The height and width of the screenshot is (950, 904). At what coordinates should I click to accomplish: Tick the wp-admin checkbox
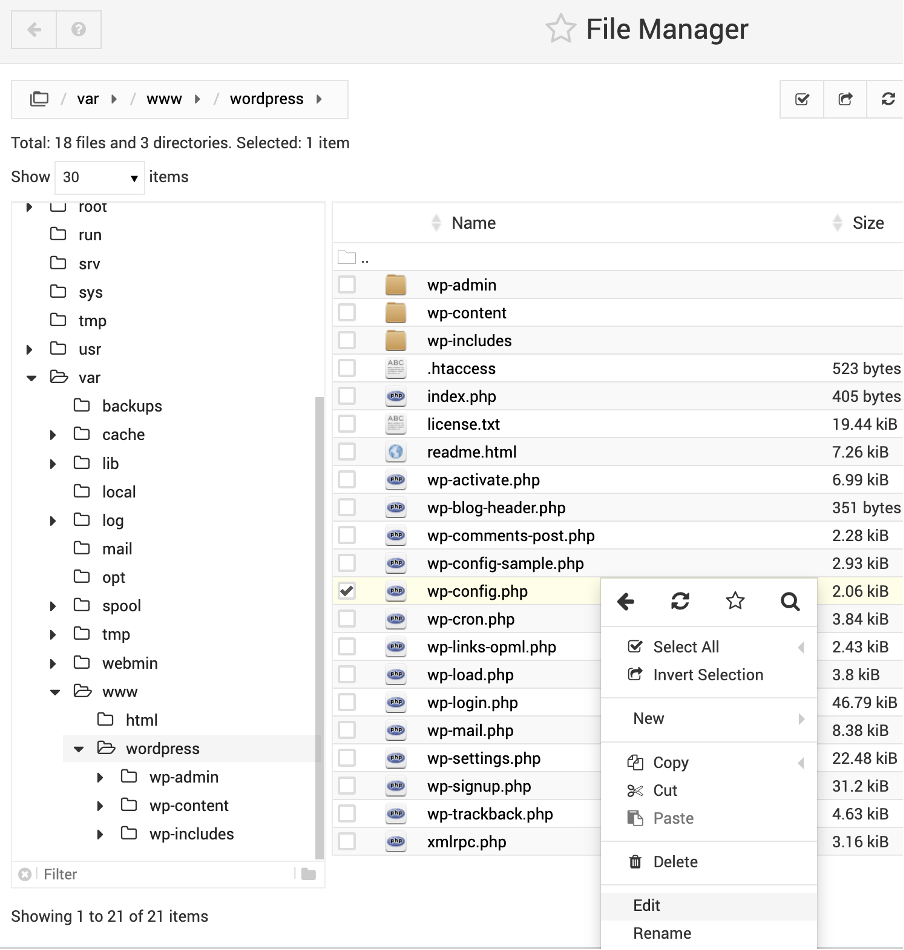(x=347, y=285)
